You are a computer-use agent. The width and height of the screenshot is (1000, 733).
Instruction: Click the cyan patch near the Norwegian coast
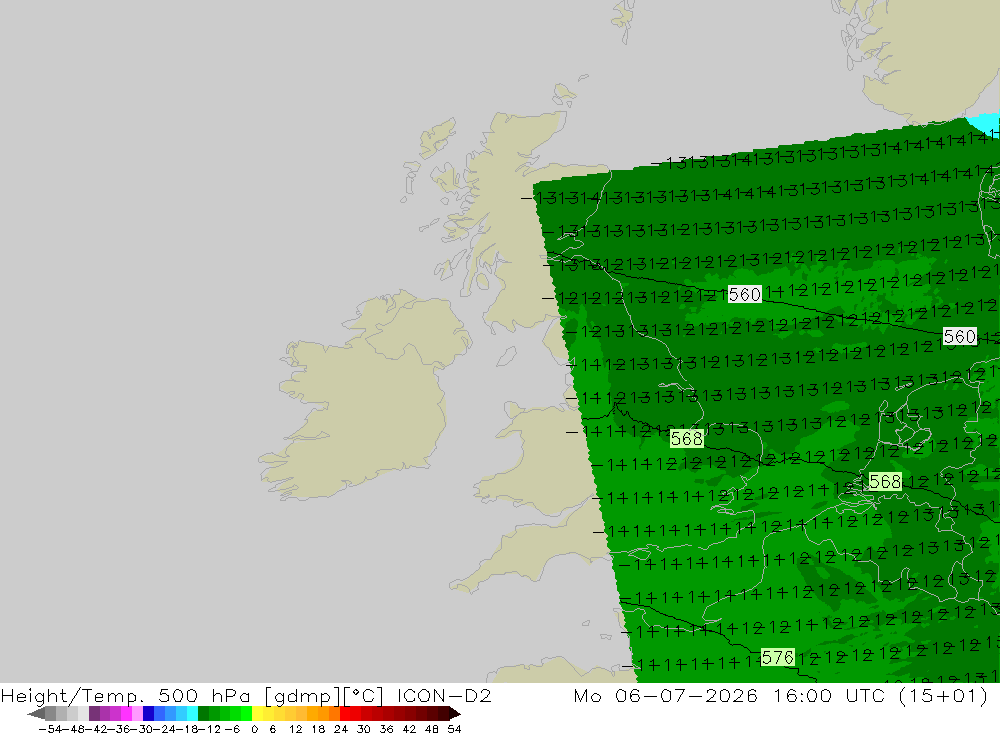pyautogui.click(x=985, y=124)
